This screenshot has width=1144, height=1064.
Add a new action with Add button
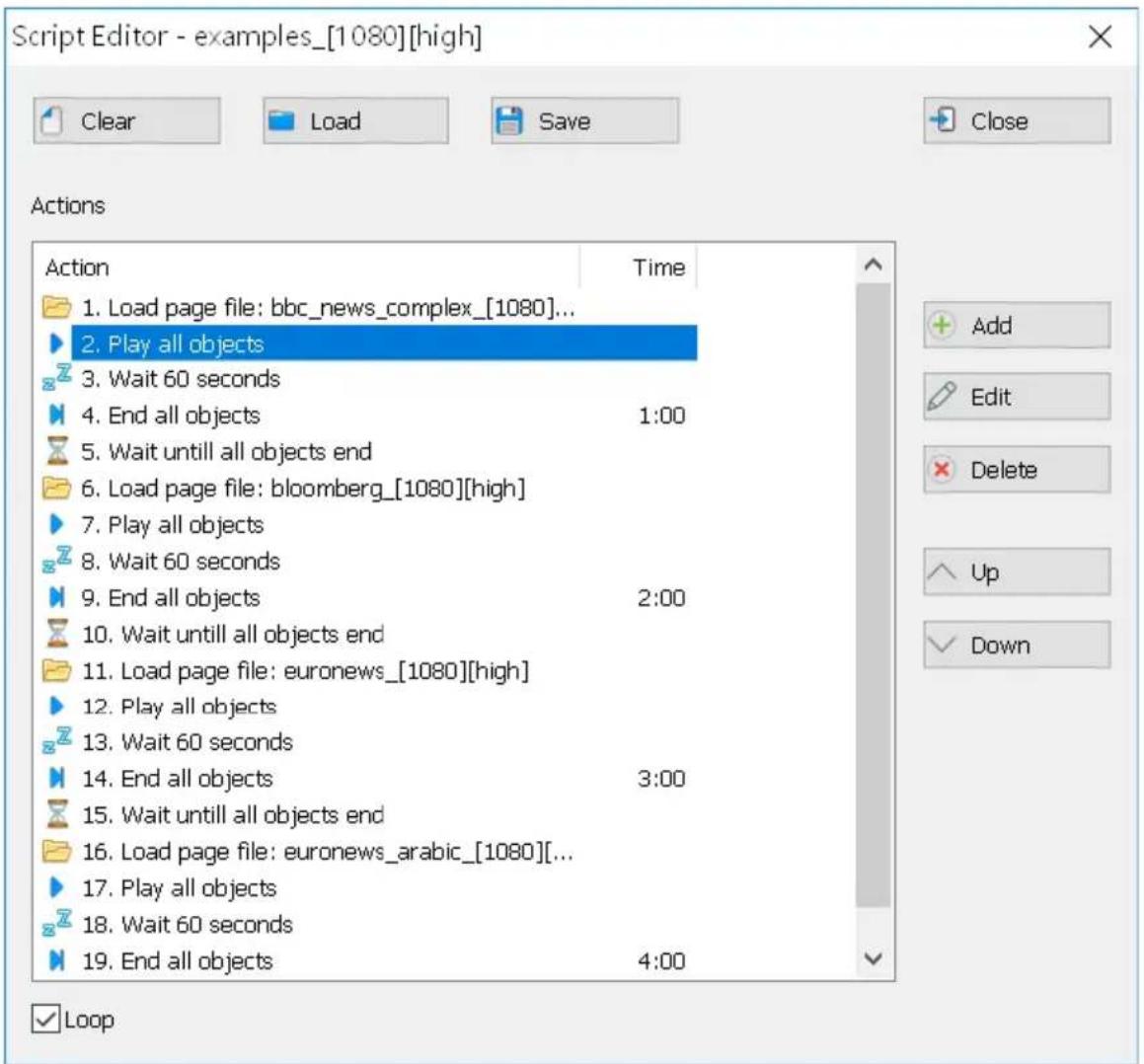click(x=1017, y=326)
